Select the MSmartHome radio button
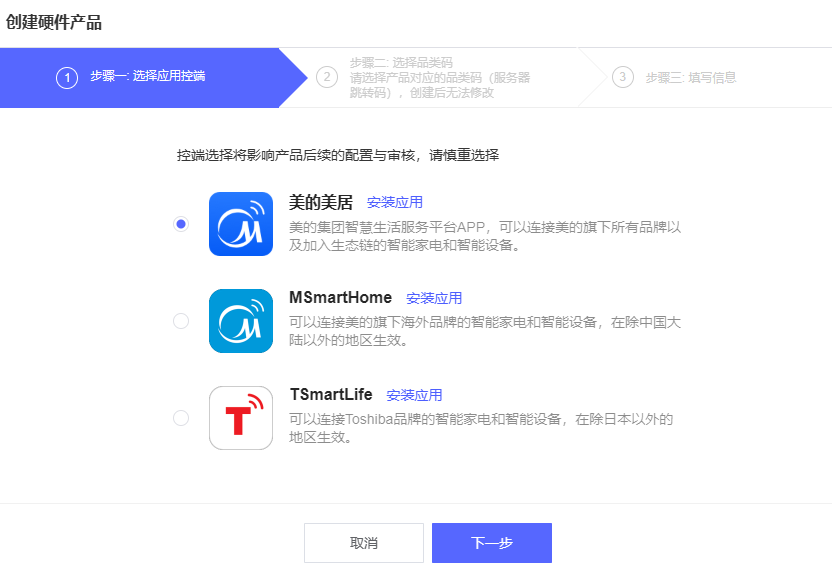 pyautogui.click(x=181, y=321)
